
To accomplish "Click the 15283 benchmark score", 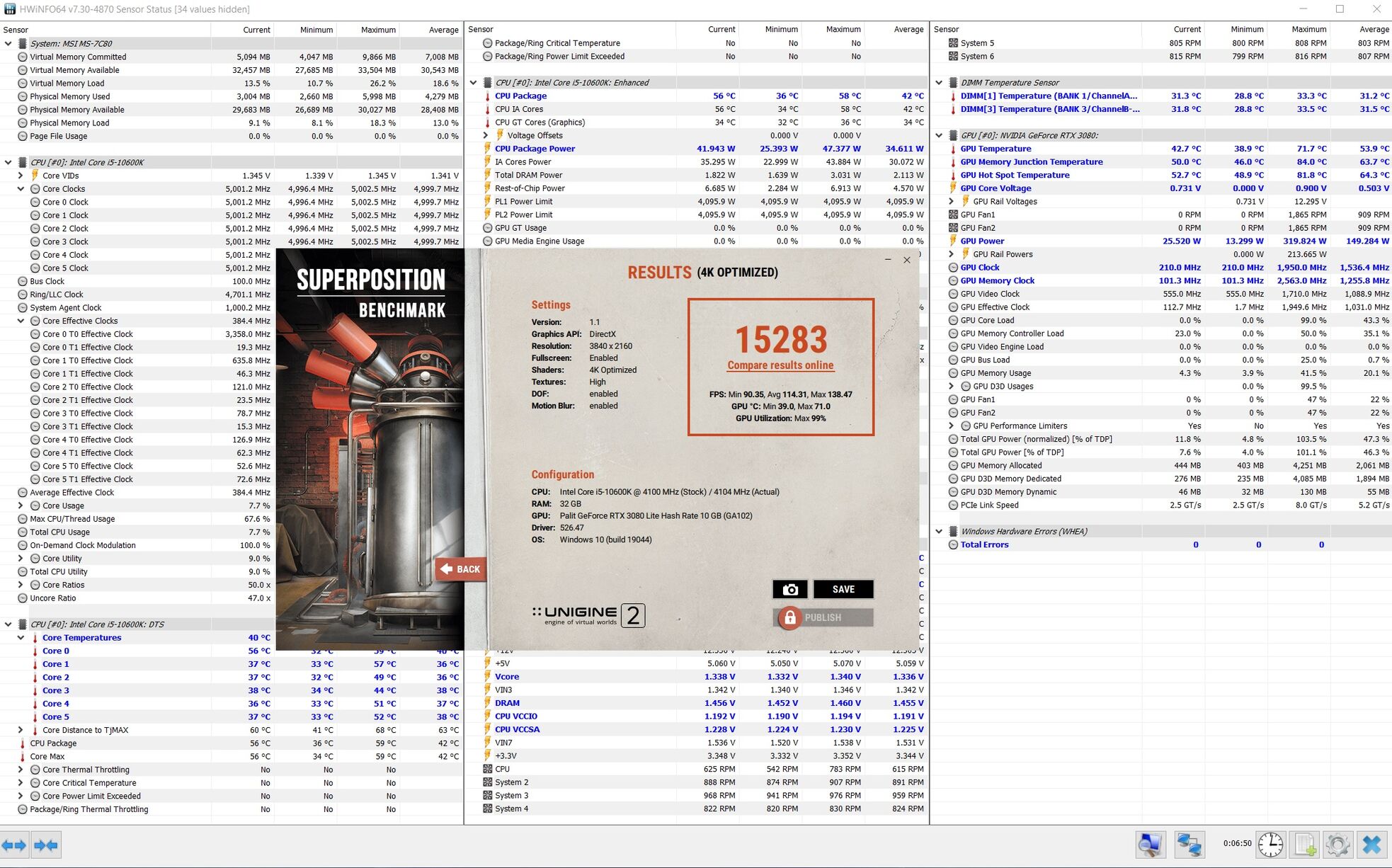I will [781, 340].
